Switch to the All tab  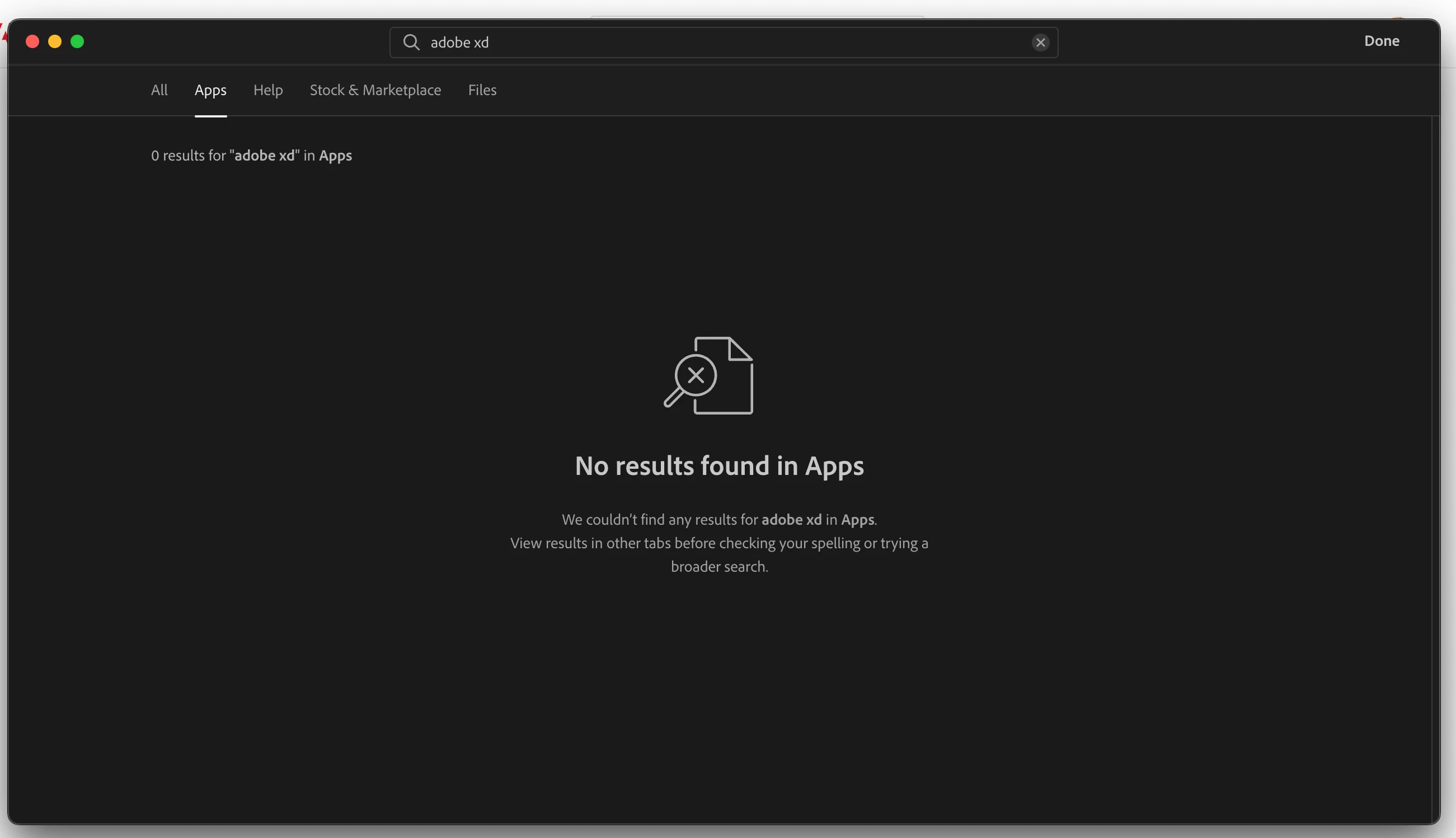(x=159, y=90)
